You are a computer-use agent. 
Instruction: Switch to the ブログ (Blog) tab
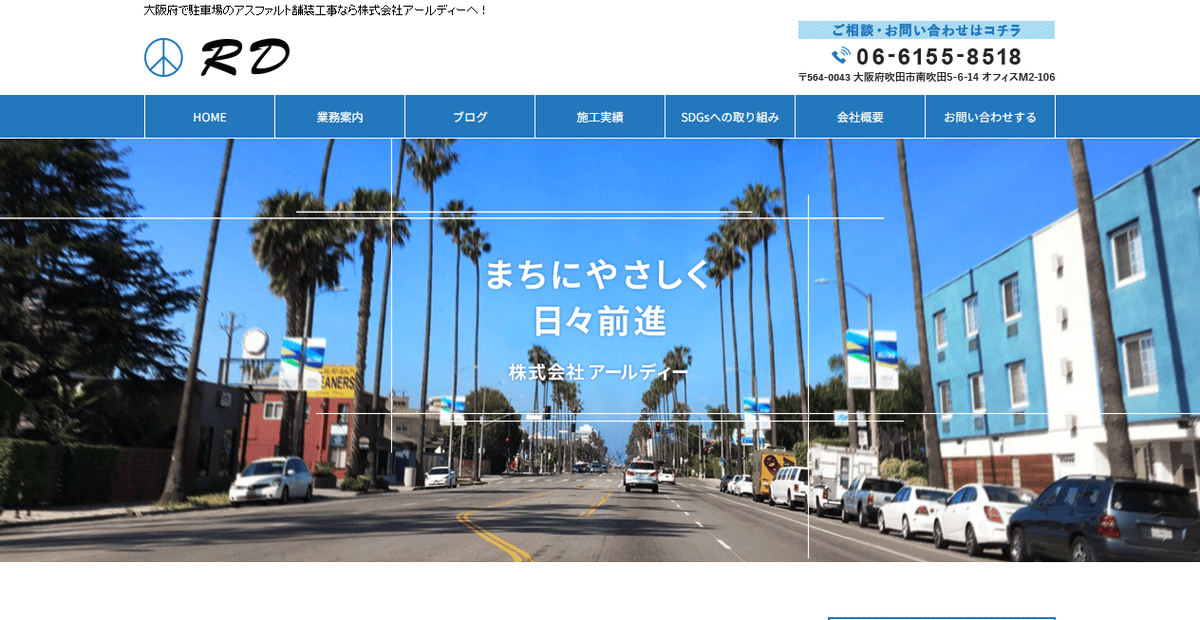pyautogui.click(x=468, y=116)
